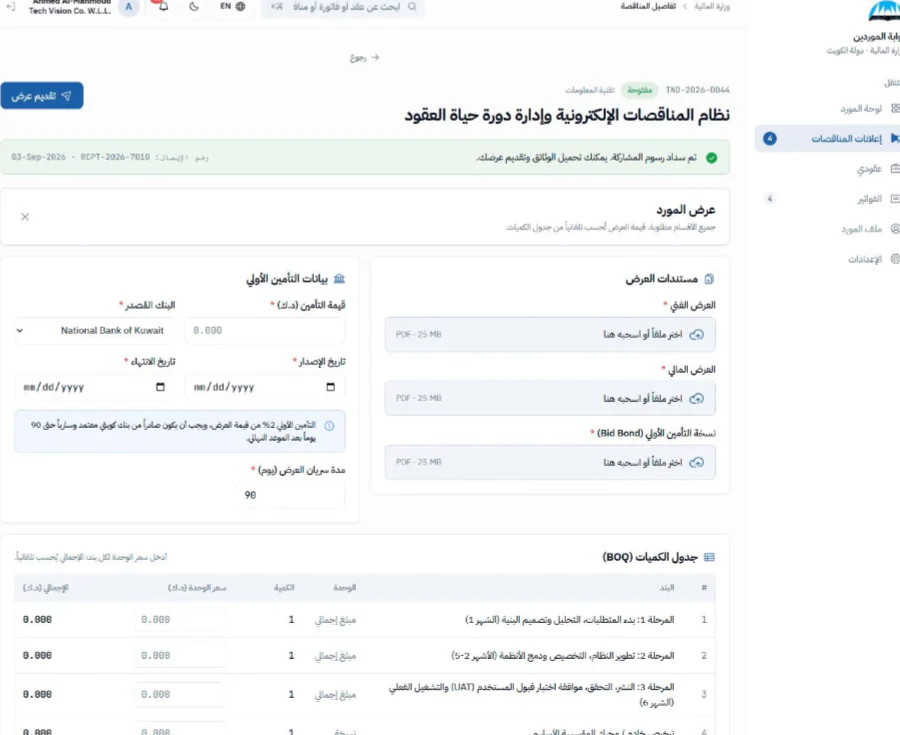Click the BOQ table icon
This screenshot has height=735, width=900.
pyautogui.click(x=709, y=557)
